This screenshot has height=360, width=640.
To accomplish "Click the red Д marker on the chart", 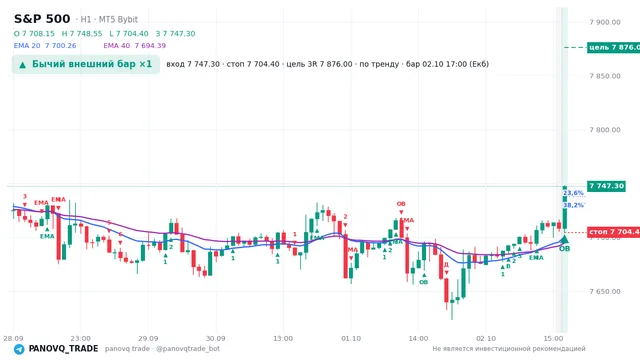I will tap(446, 268).
